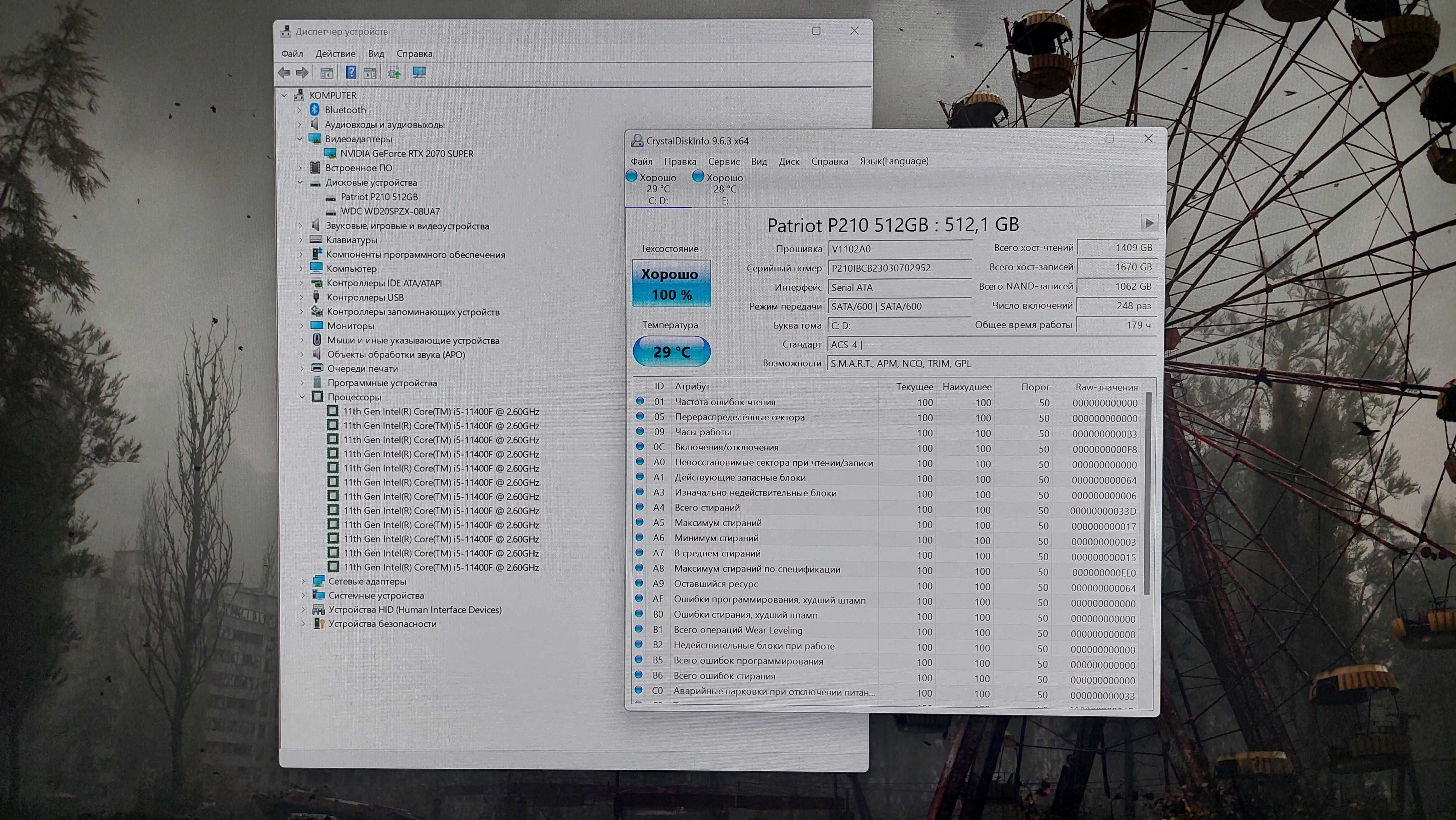Select the Контроллеры запоминающих устройств tree item
This screenshot has width=1456, height=820.
(x=412, y=311)
